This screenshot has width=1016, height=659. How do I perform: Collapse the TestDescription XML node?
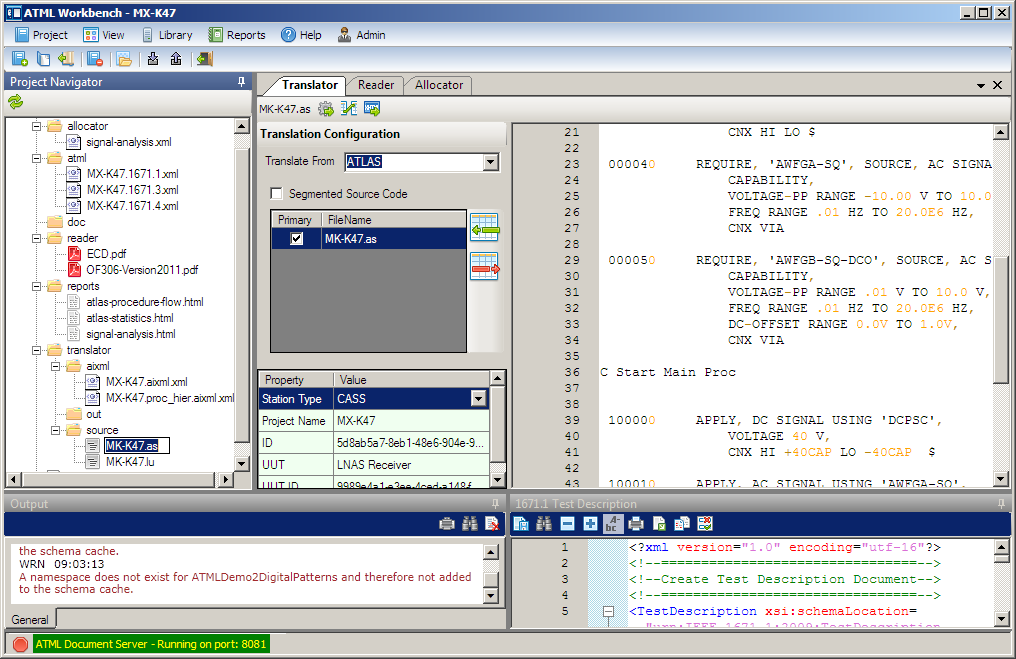point(608,611)
